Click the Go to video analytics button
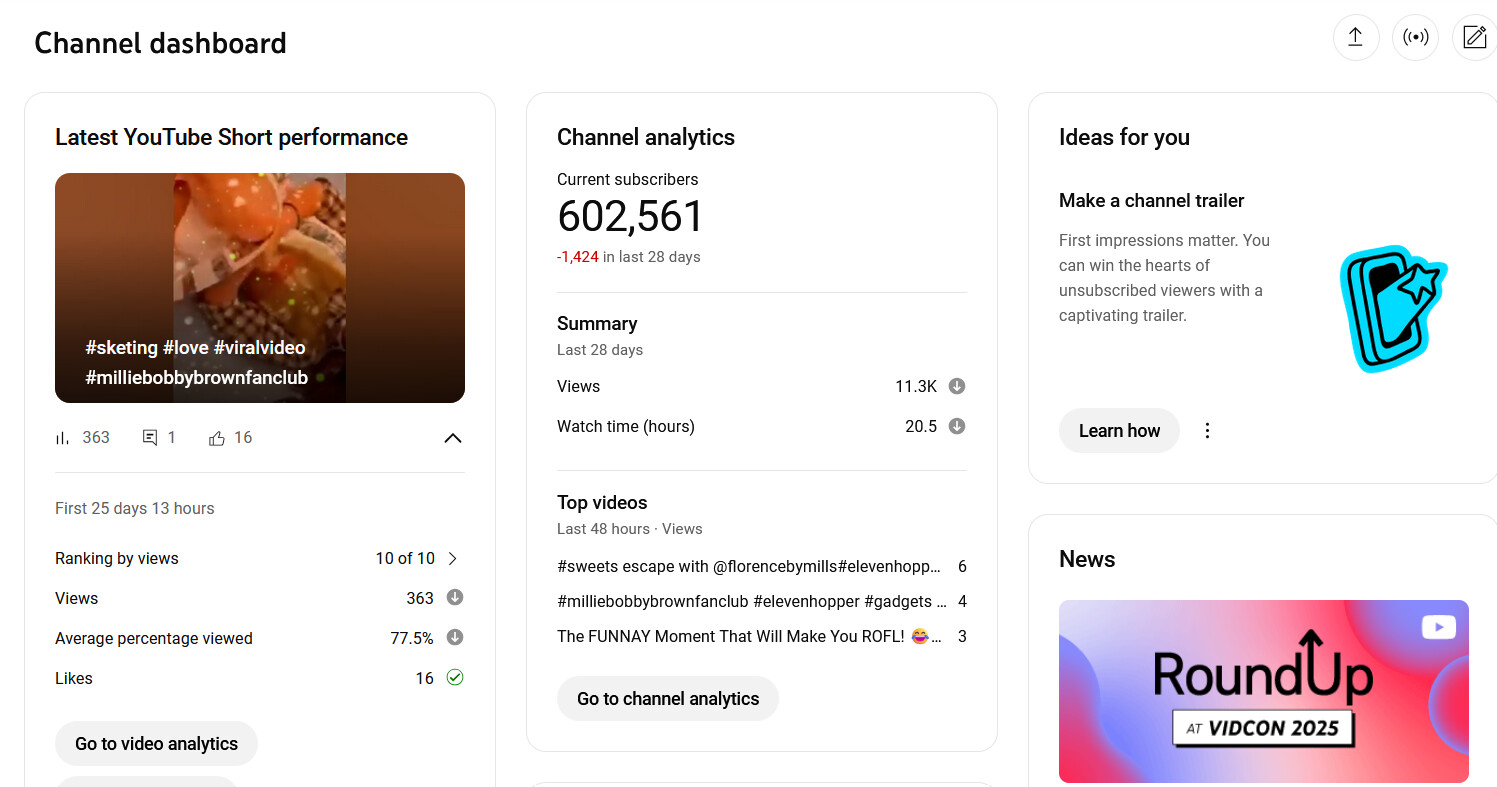 point(156,744)
